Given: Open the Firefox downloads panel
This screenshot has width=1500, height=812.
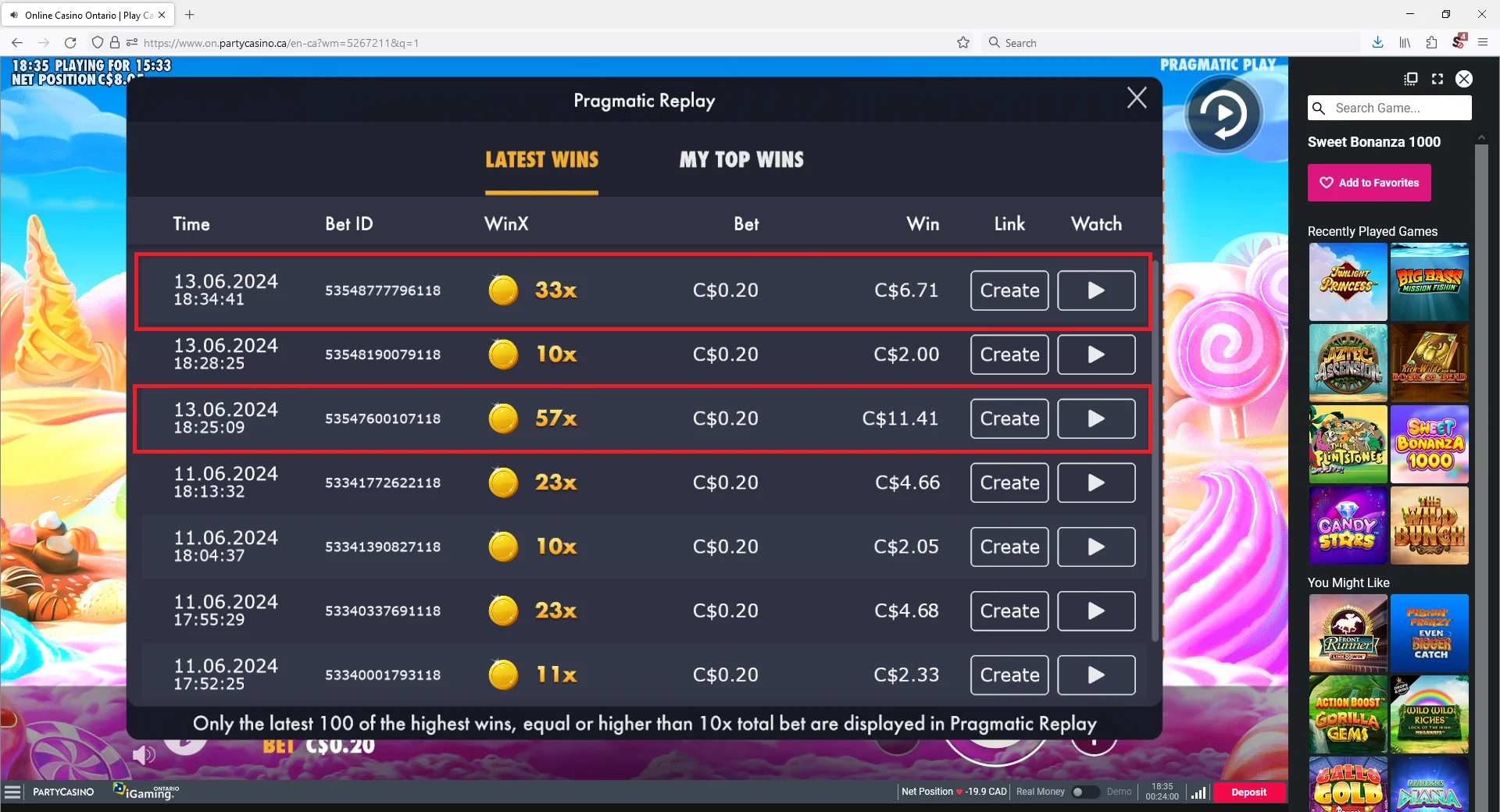Looking at the screenshot, I should pyautogui.click(x=1377, y=43).
